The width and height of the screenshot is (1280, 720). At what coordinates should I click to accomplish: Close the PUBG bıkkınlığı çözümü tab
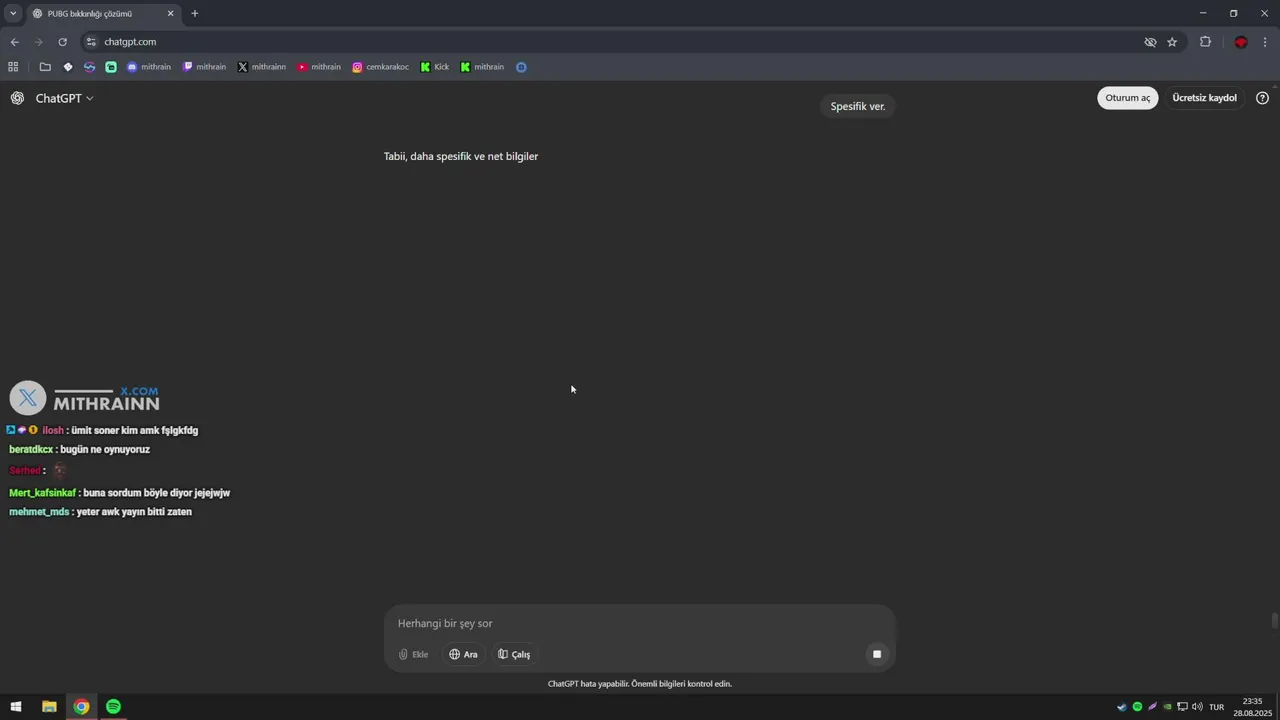(x=170, y=13)
